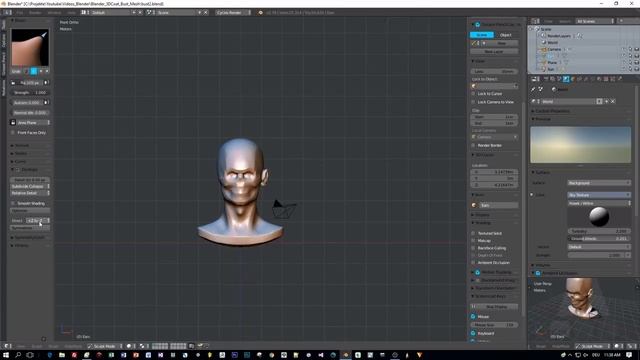640x360 pixels.
Task: Enable Ambient Occlusion checkbox
Action: coord(473,263)
